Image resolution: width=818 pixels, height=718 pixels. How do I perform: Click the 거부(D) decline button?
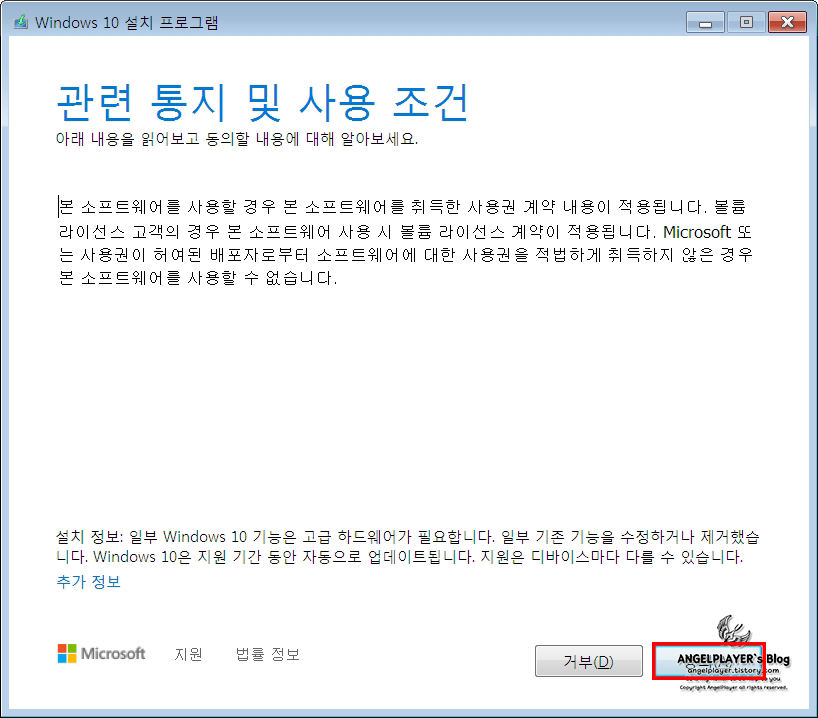[x=588, y=661]
